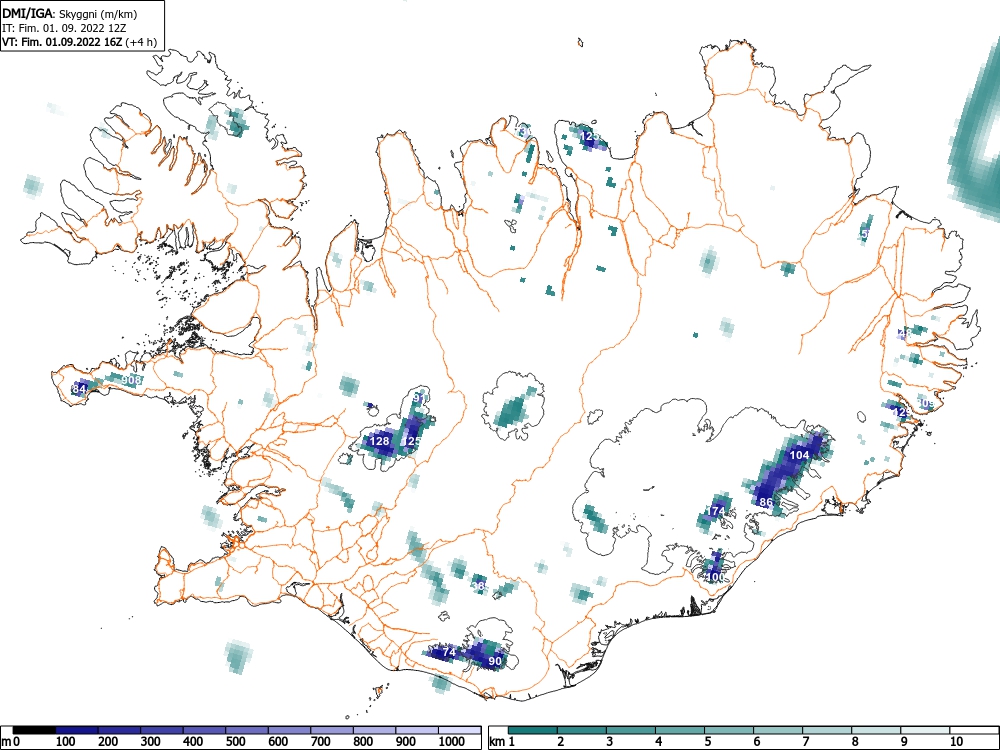Click the '128' visibility value on the map
The image size is (1000, 750).
[379, 441]
